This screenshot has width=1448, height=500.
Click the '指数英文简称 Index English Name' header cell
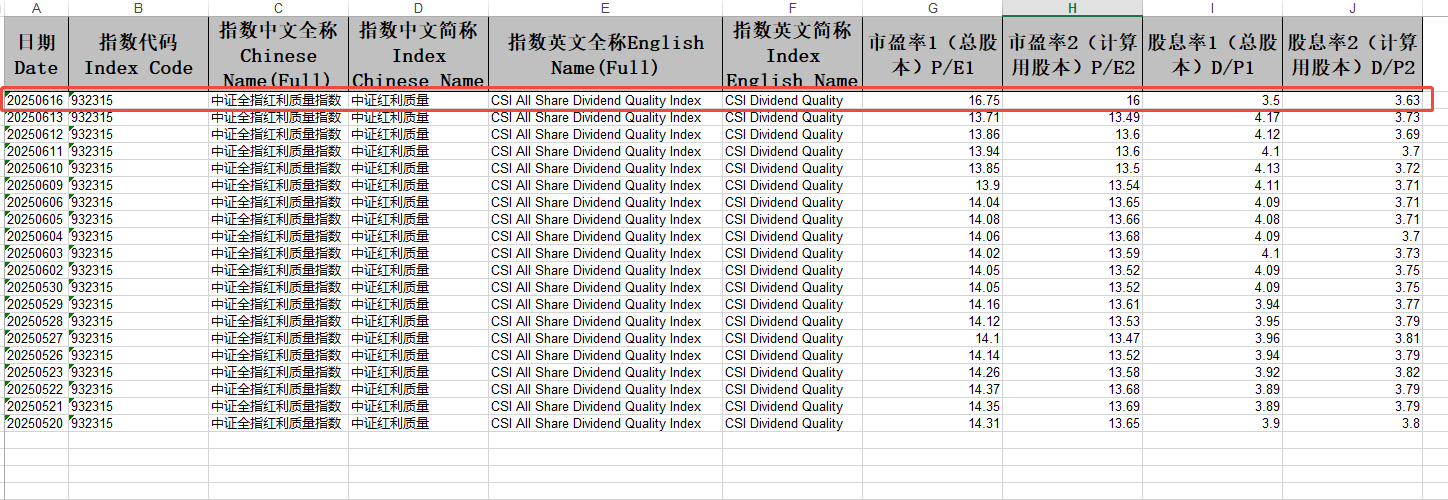click(792, 52)
